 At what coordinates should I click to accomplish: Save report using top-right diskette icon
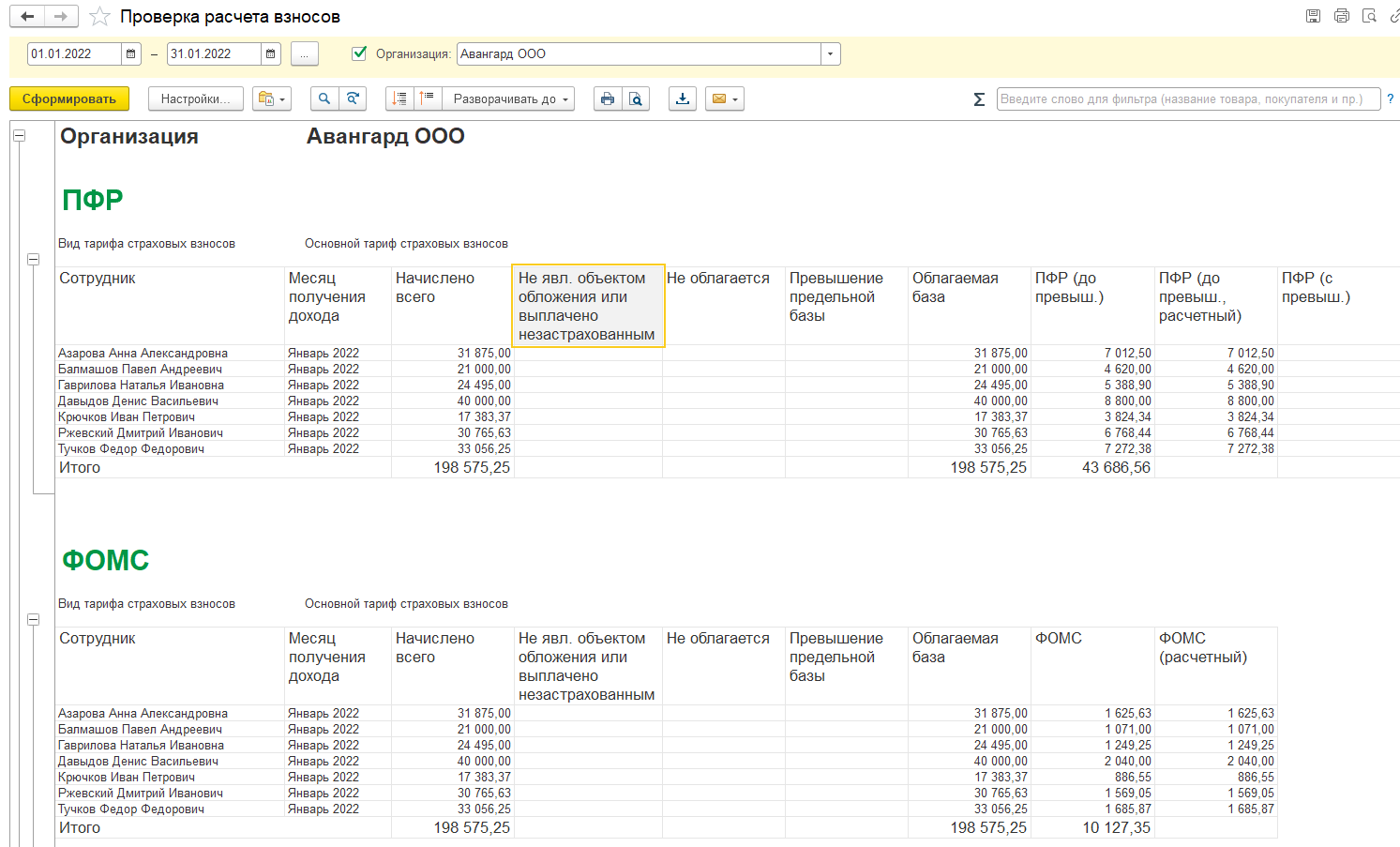[1313, 16]
